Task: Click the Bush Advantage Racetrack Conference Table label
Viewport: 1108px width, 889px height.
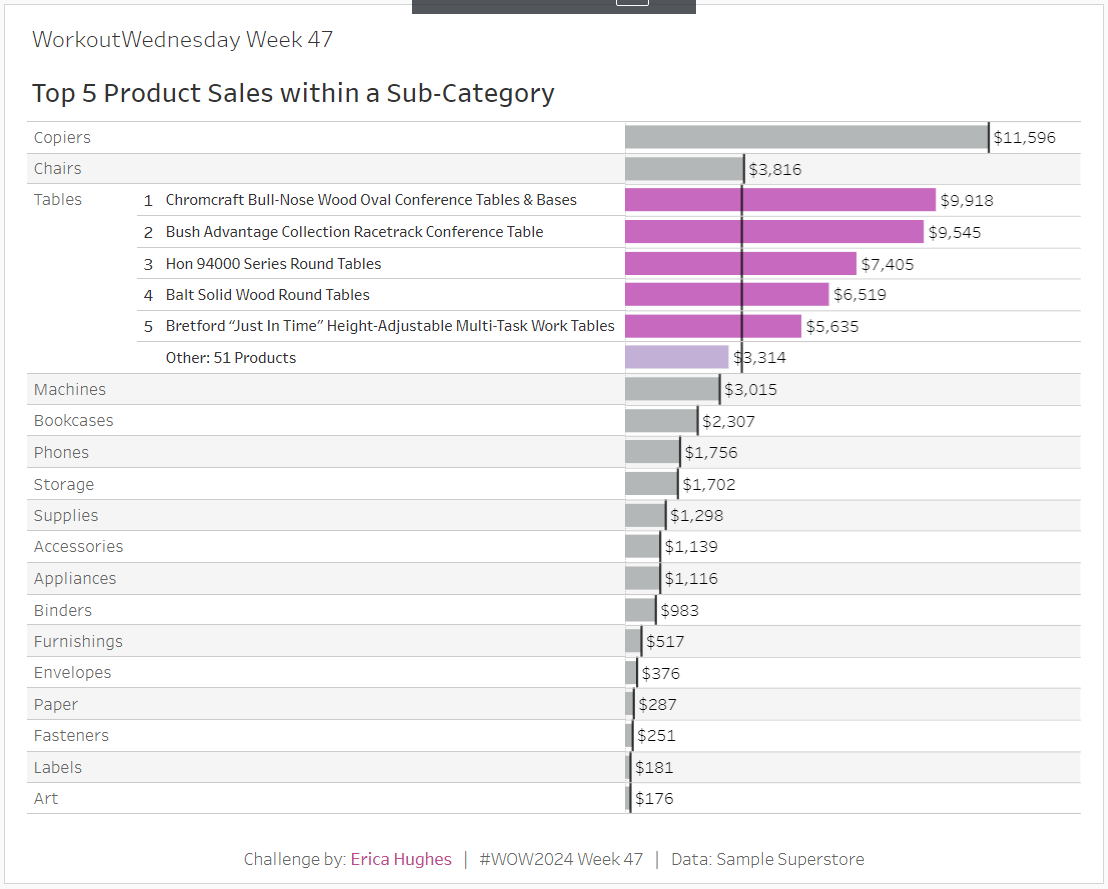Action: [354, 232]
